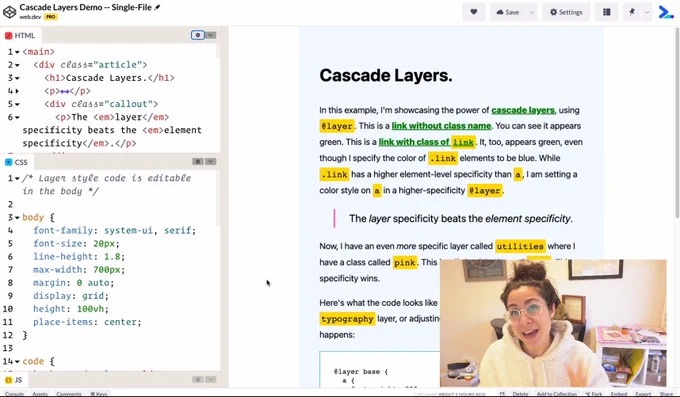The image size is (680, 397).
Task: Click the 'line-height: 1.8;' CSS line
Action: click(x=79, y=256)
